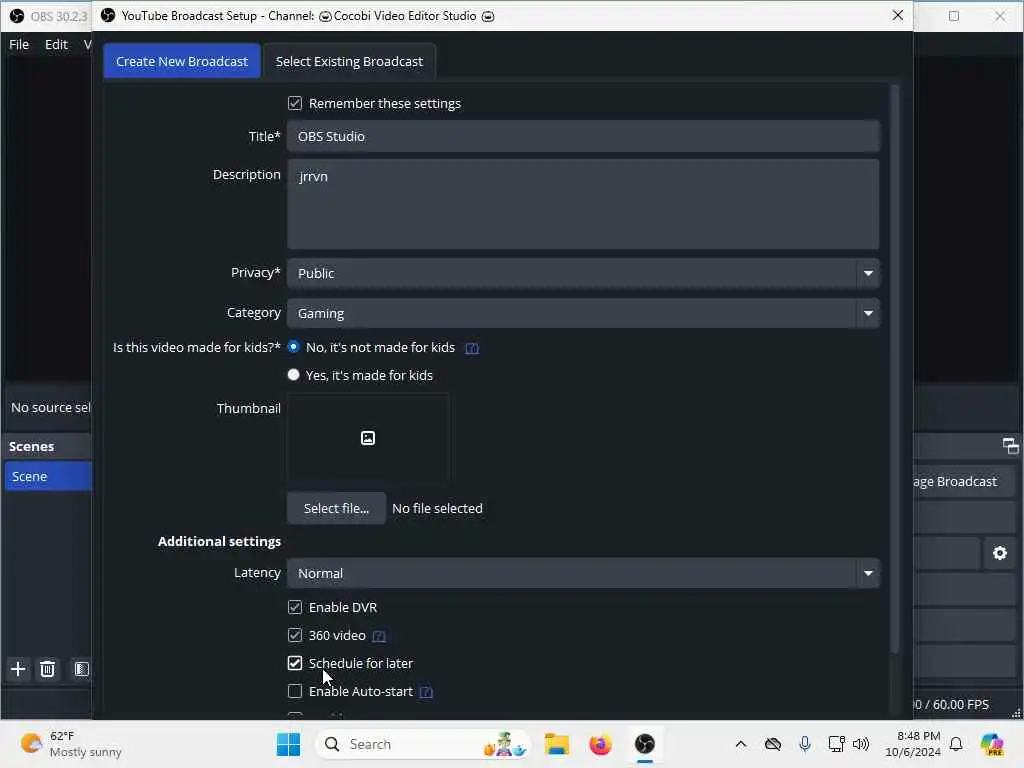Launch Firefox from taskbar
The height and width of the screenshot is (768, 1024).
tap(600, 744)
